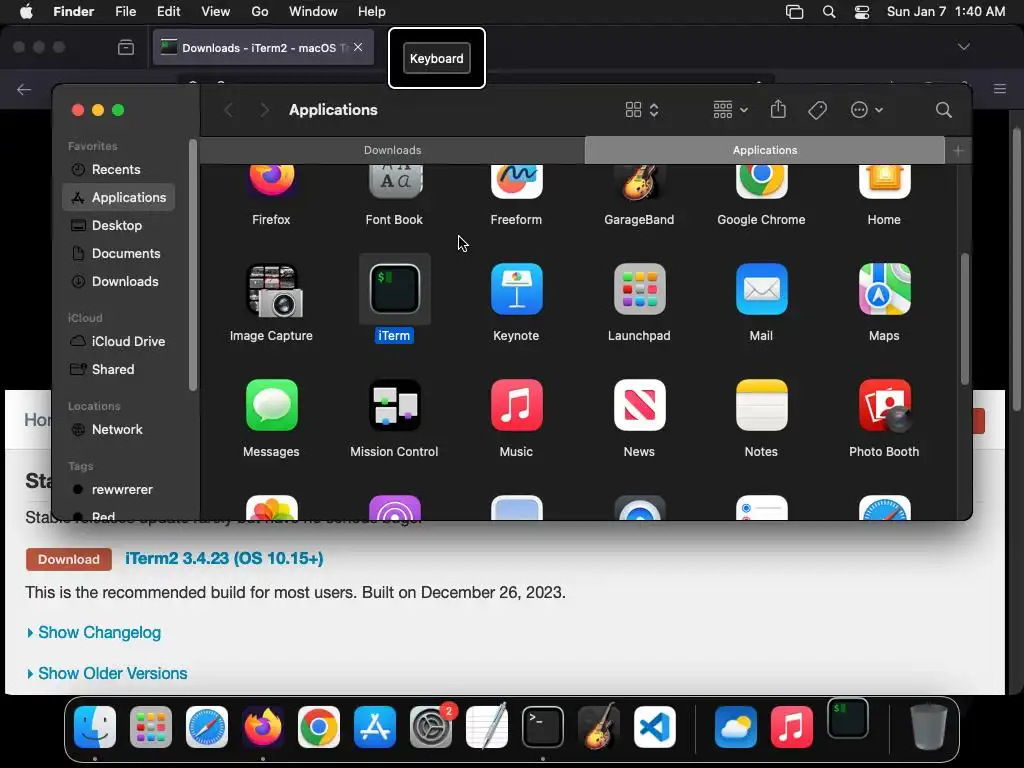Add a new Finder tab
The height and width of the screenshot is (768, 1024).
coord(958,151)
